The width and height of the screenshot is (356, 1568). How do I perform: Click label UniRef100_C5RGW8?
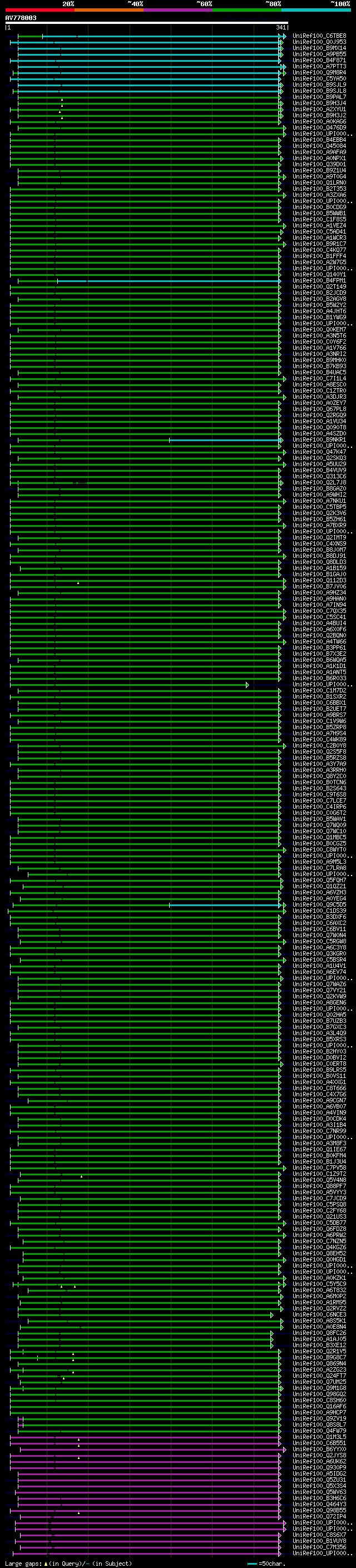(319, 941)
